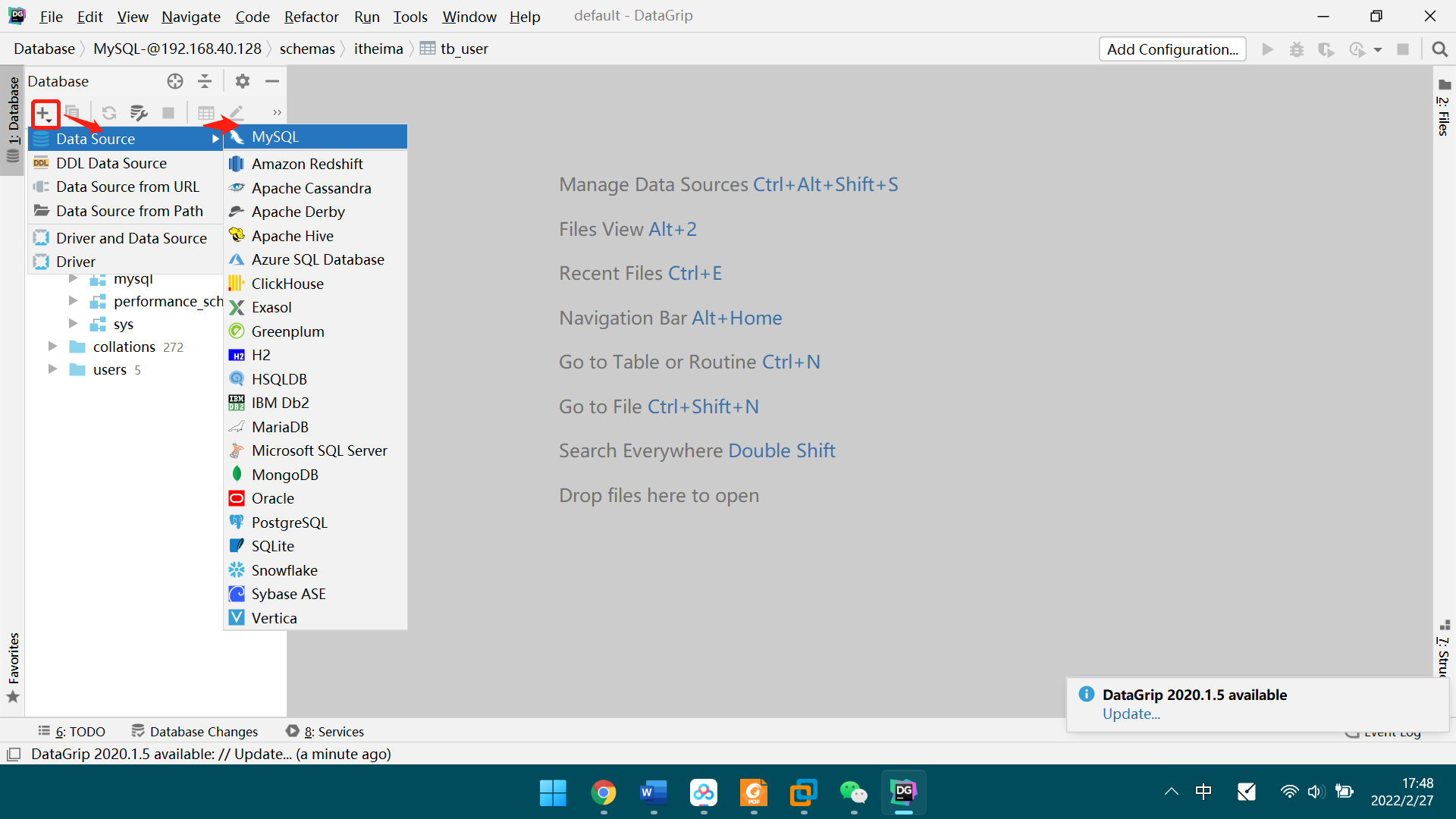Open the Database panel settings gear

[x=242, y=81]
